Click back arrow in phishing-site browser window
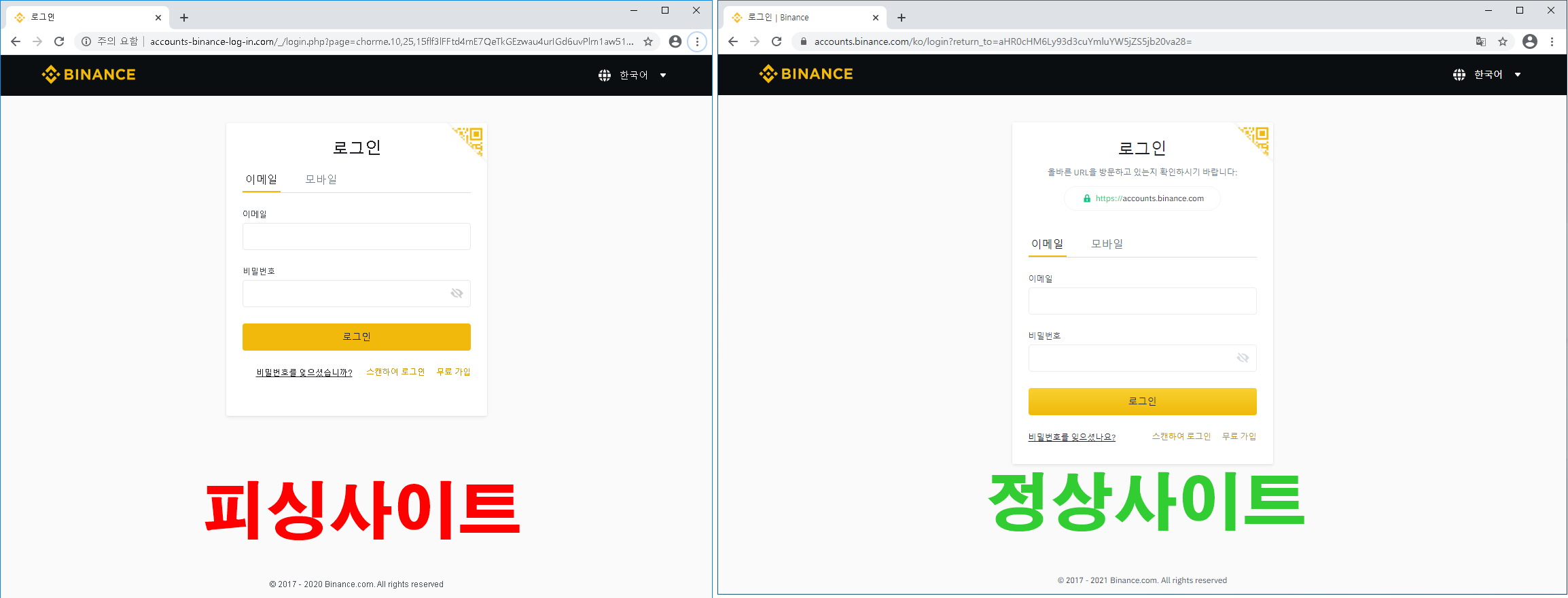The image size is (1568, 598). pos(16,41)
